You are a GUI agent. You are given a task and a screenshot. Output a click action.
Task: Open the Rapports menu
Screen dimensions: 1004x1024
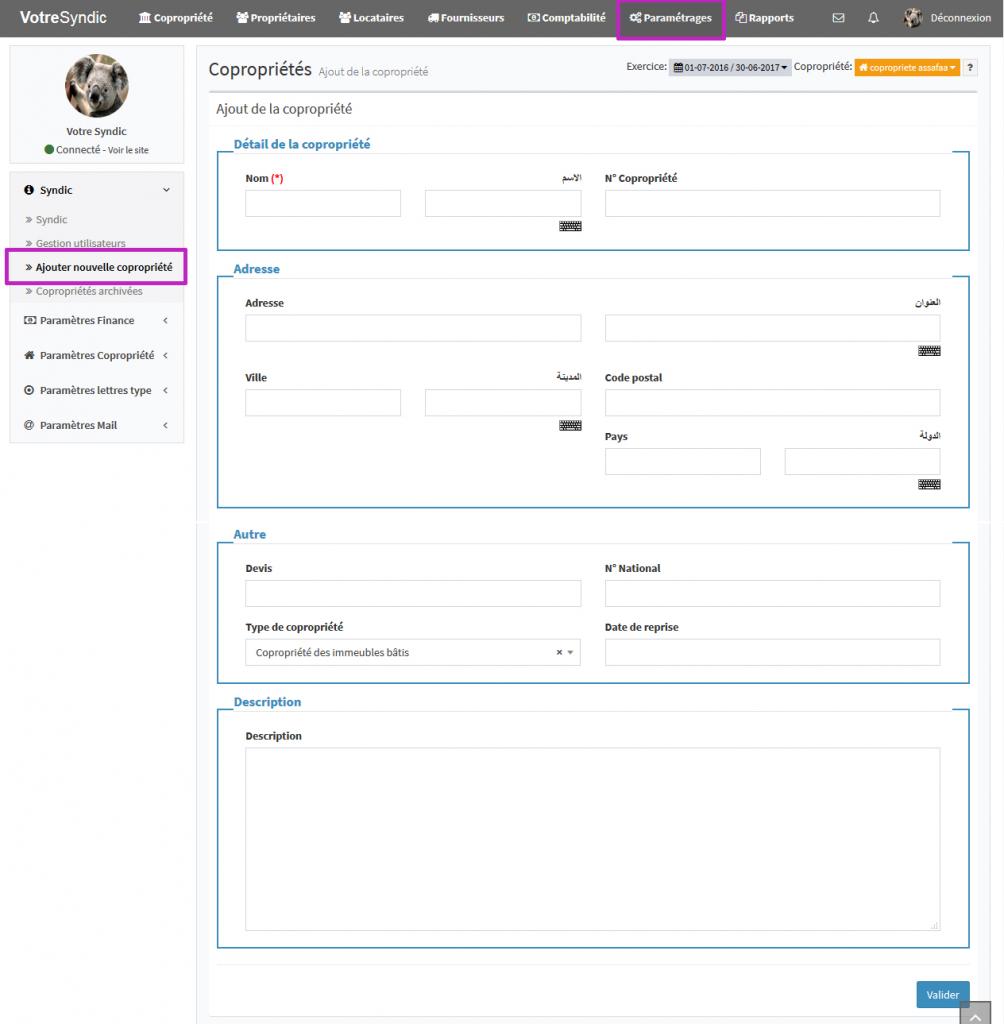tap(764, 18)
